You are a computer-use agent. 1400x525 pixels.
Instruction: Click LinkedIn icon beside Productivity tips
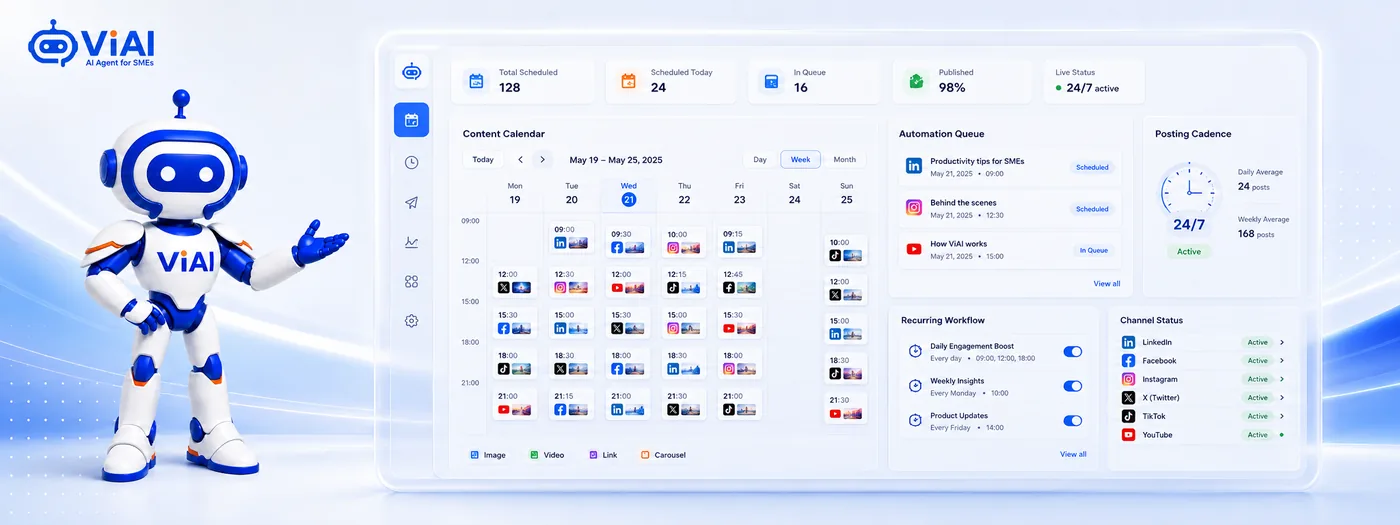coord(913,166)
